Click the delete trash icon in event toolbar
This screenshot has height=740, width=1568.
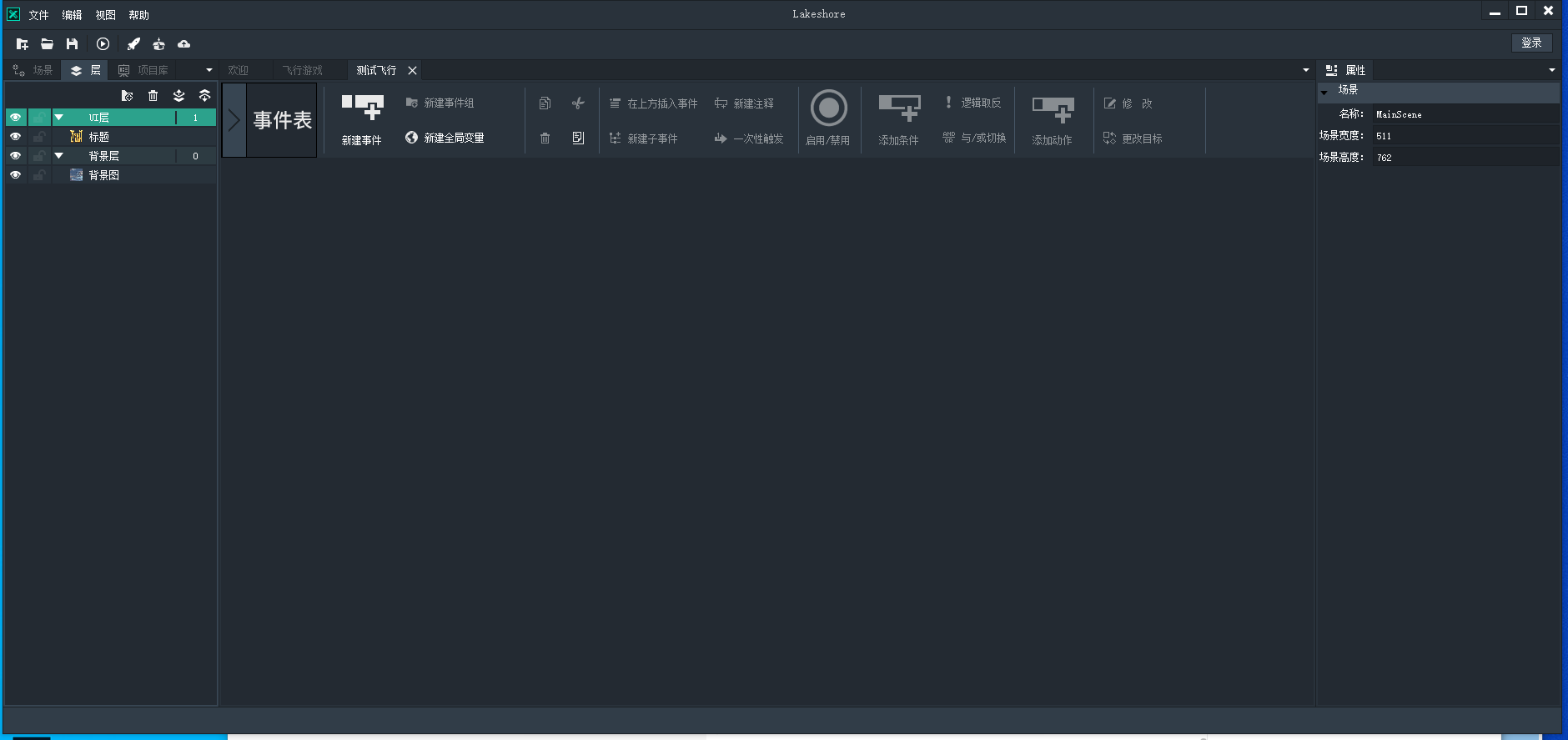pos(545,138)
